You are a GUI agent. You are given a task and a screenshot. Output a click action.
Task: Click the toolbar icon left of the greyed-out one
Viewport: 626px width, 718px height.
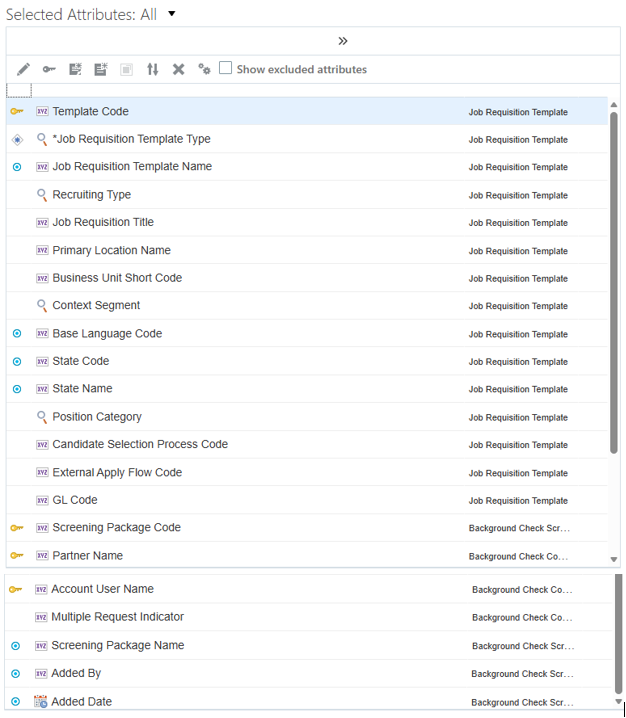click(x=101, y=69)
